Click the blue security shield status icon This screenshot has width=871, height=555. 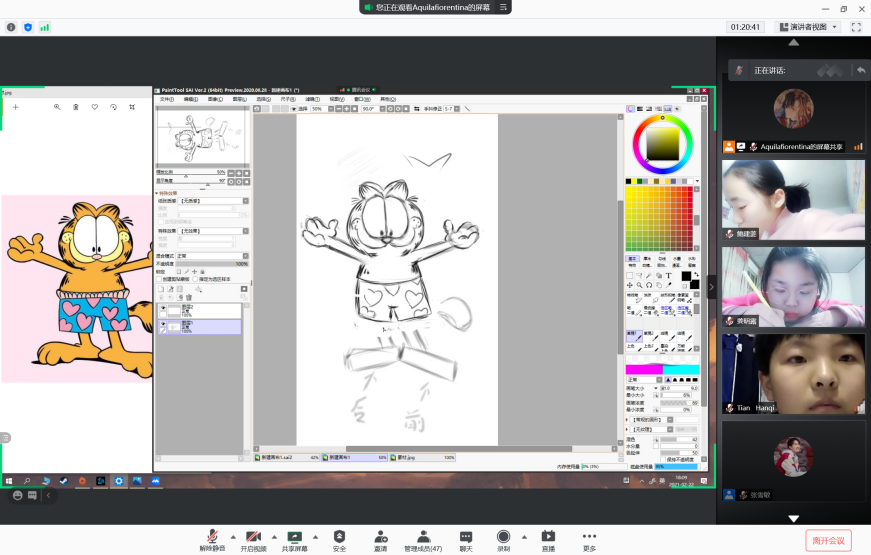[x=28, y=27]
